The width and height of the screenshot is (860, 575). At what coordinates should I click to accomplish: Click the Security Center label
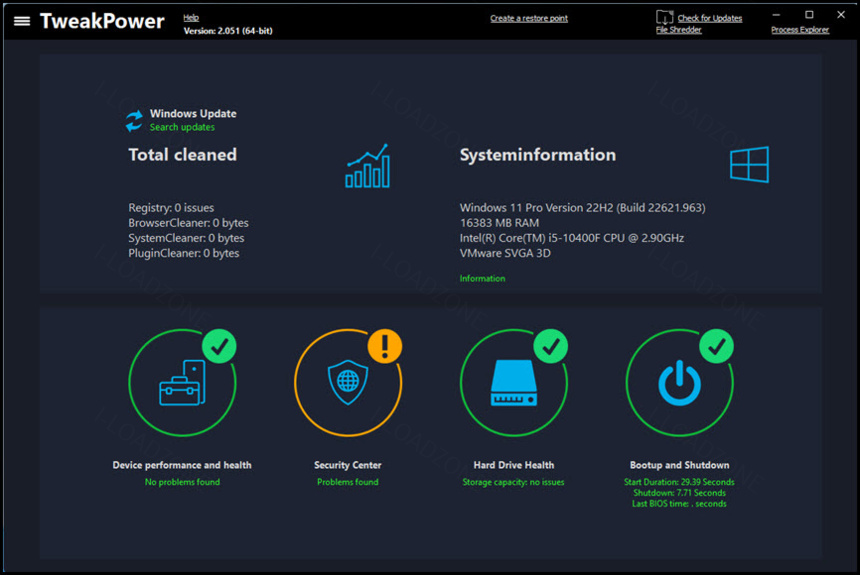tap(348, 465)
